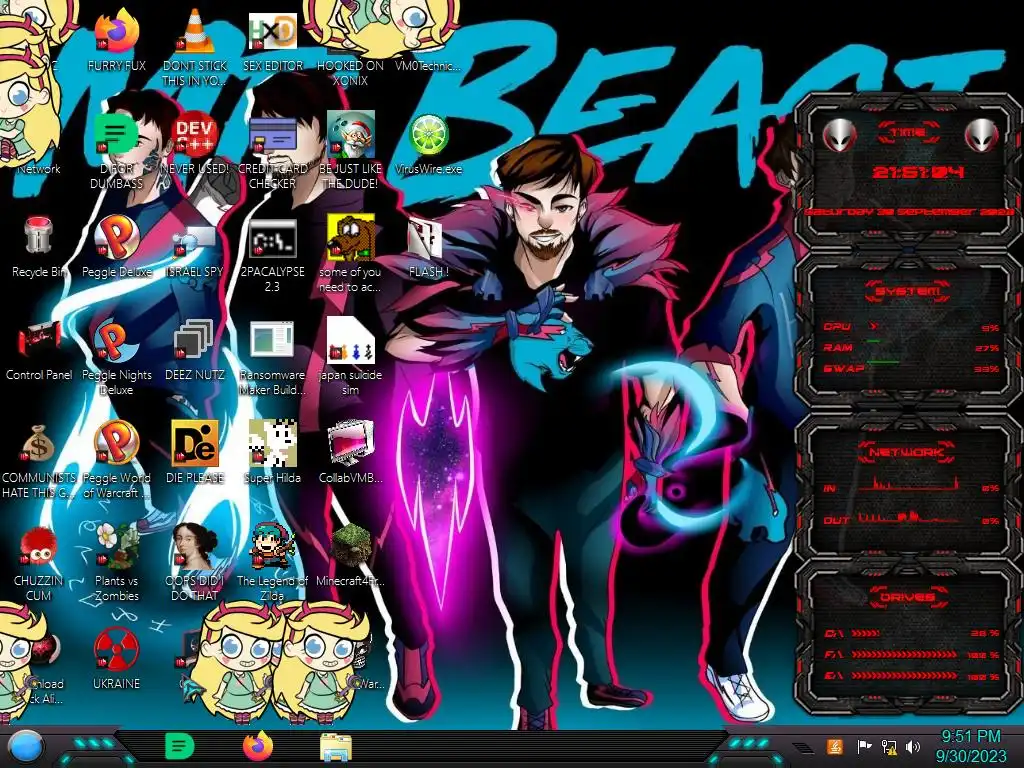Click the network IN traffic graph
Screen dimensions: 1024x768
pyautogui.click(x=908, y=484)
